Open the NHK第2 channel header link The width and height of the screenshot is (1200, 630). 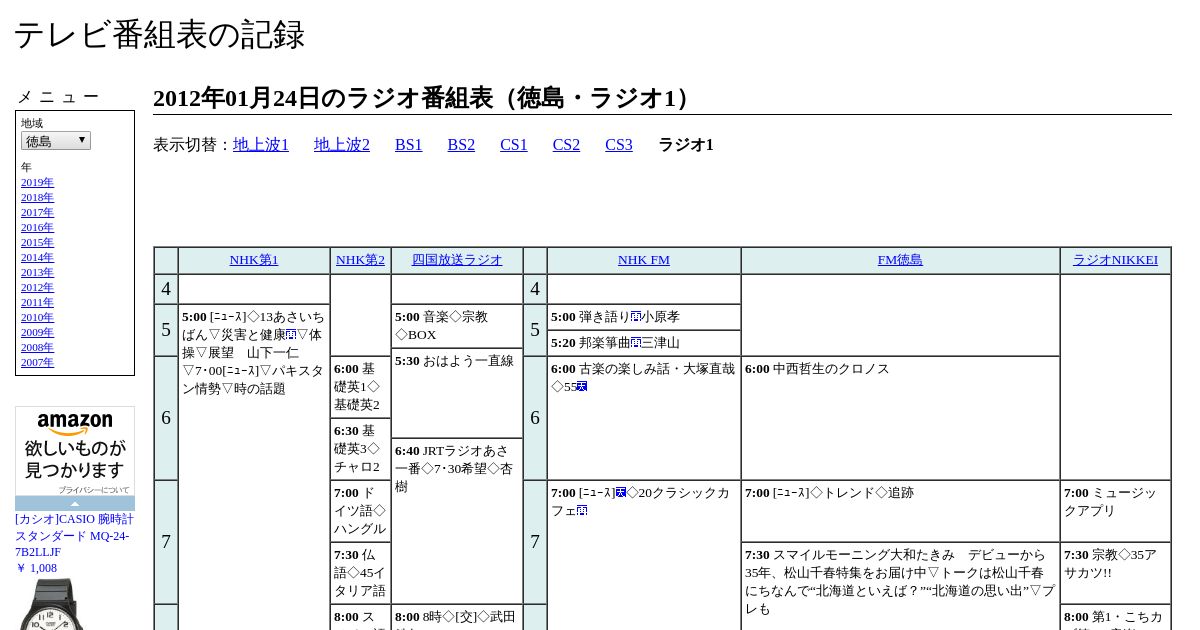pos(360,260)
